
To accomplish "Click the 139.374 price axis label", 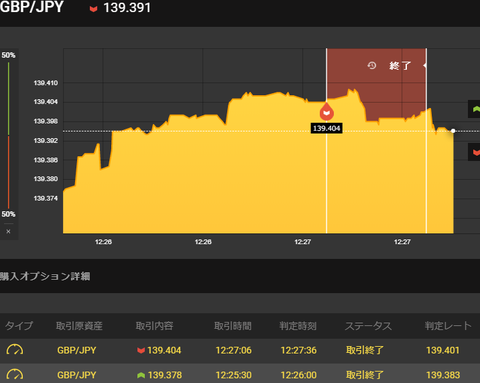I will click(46, 198).
